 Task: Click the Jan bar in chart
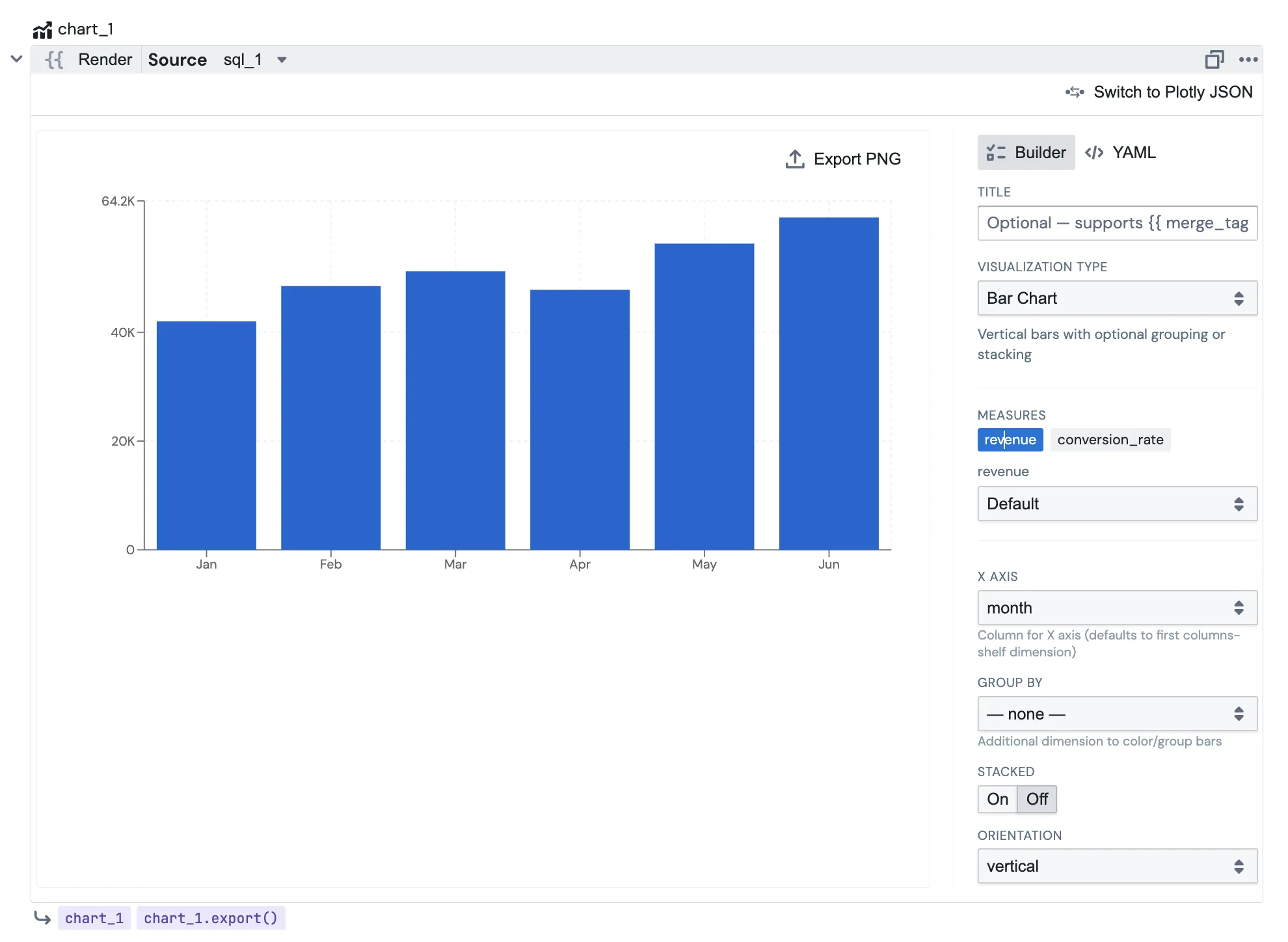pyautogui.click(x=206, y=435)
